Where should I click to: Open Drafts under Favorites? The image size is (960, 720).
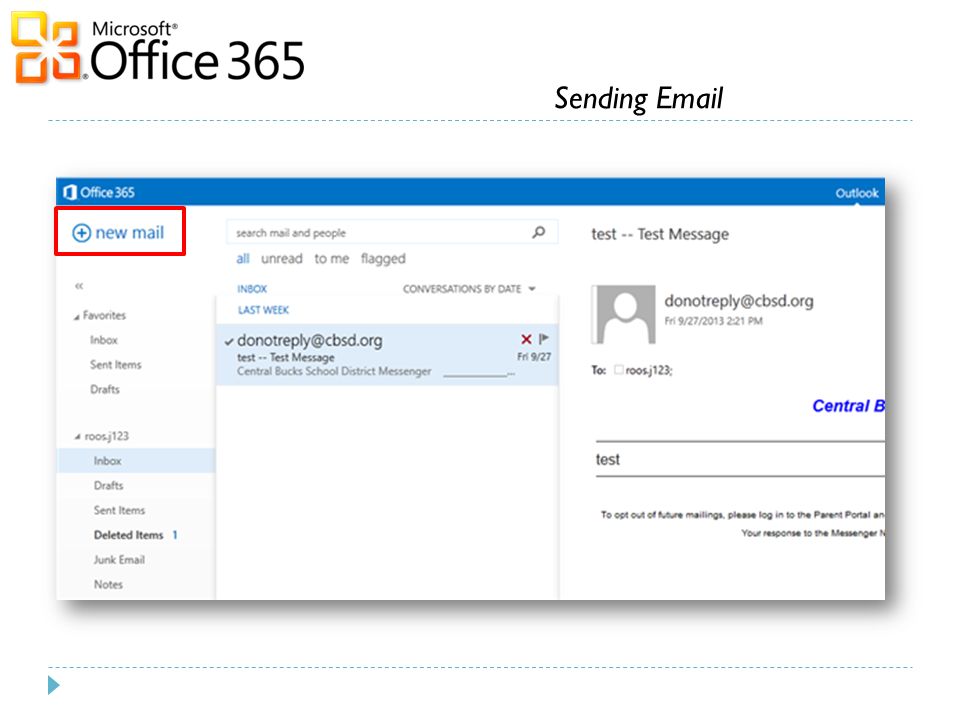point(105,389)
